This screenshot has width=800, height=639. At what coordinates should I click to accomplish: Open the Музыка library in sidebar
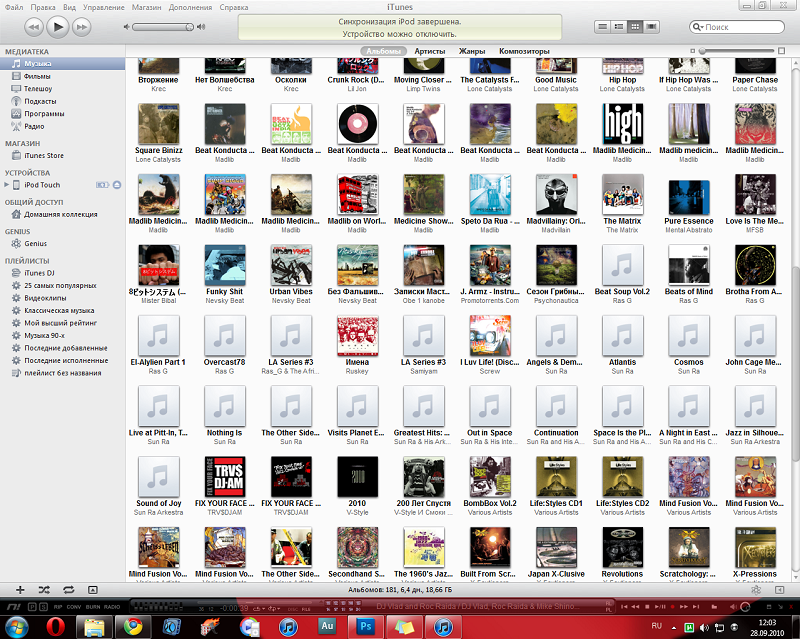pyautogui.click(x=62, y=64)
